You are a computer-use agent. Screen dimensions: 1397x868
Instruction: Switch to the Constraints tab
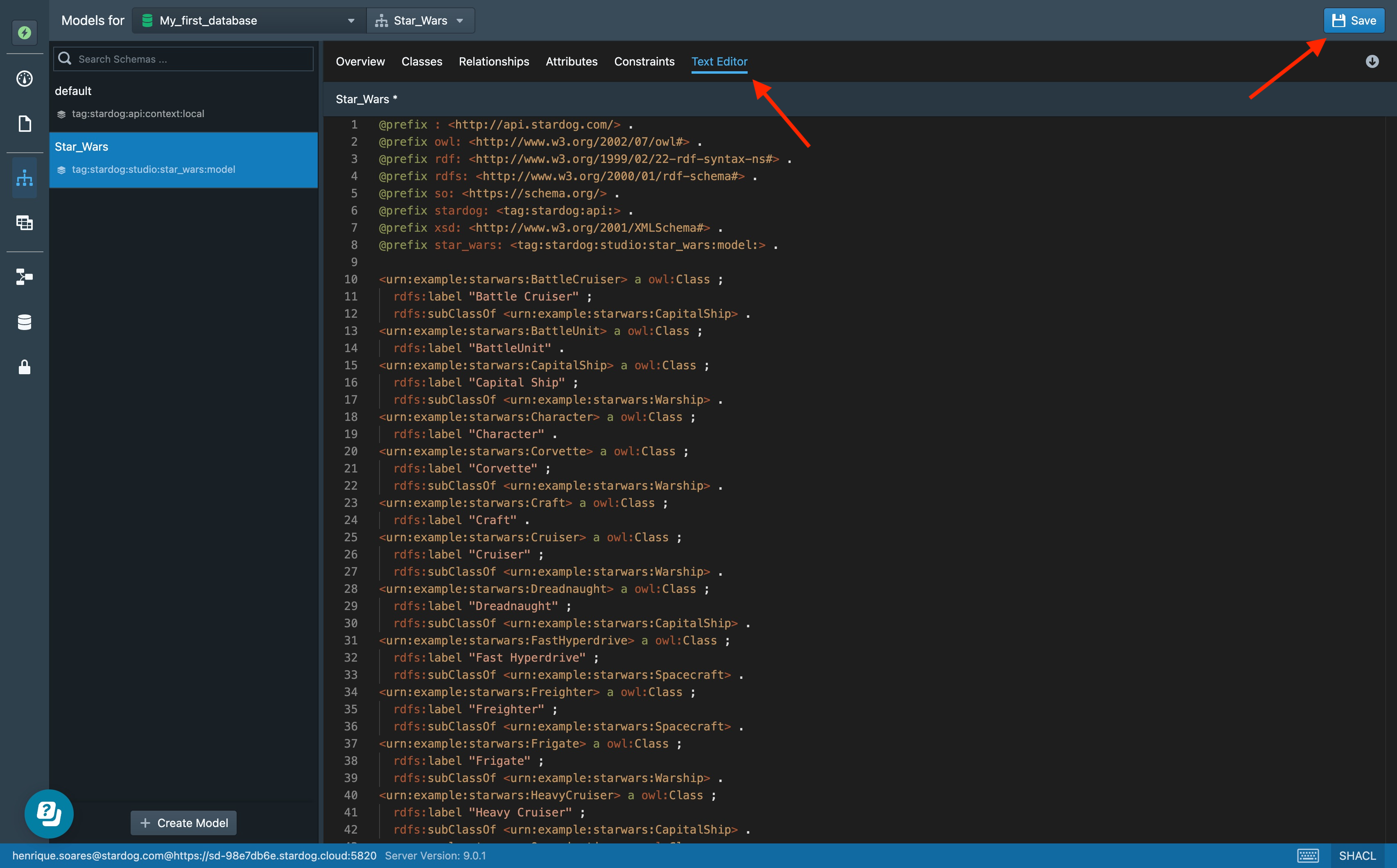644,61
